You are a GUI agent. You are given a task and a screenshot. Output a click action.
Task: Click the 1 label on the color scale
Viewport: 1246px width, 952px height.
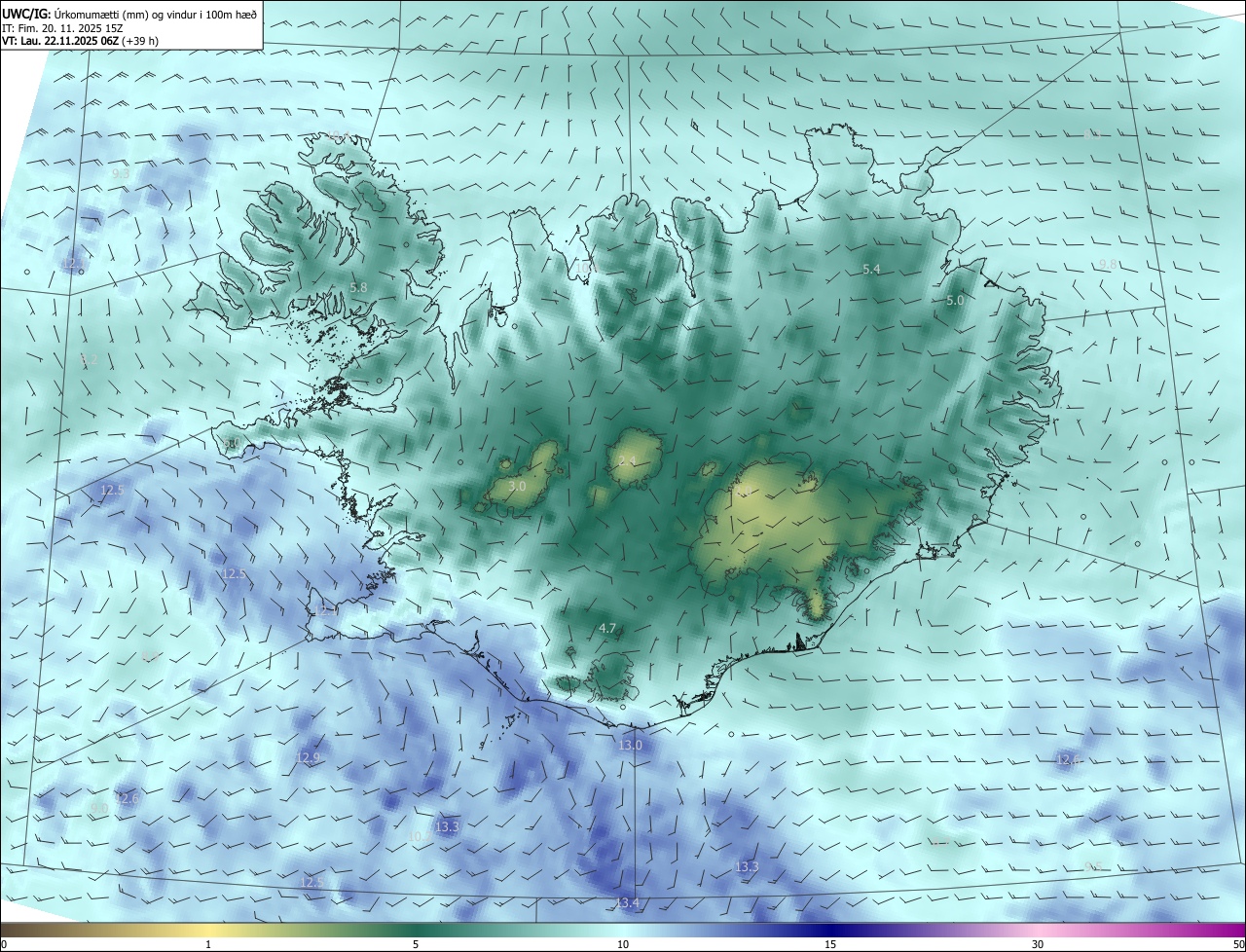(x=208, y=944)
